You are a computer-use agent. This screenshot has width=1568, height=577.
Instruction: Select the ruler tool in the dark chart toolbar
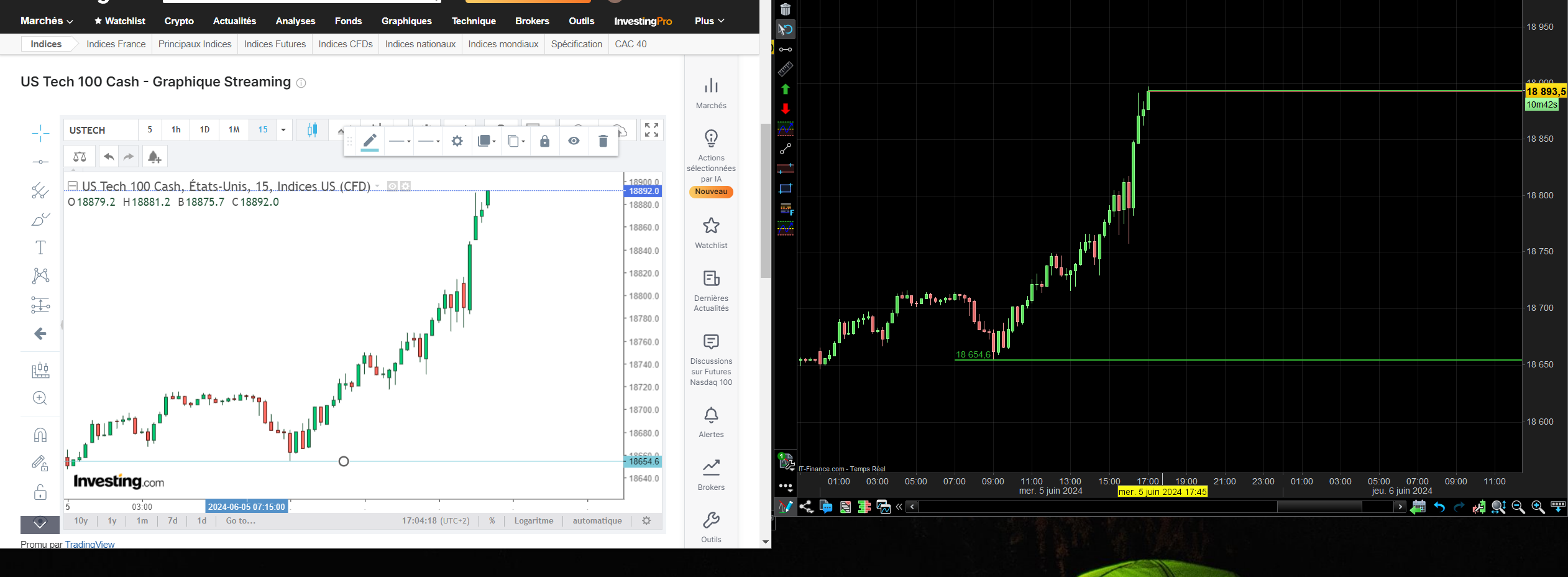(x=786, y=69)
